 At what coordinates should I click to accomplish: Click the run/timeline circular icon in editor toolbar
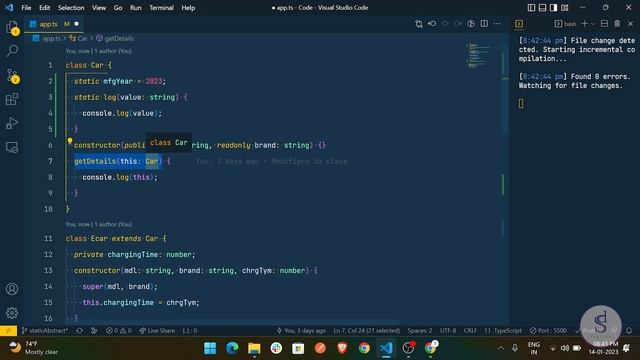[x=471, y=24]
